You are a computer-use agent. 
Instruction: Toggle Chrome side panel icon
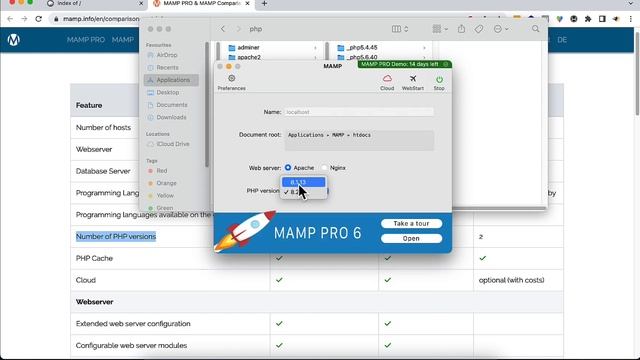coord(602,19)
